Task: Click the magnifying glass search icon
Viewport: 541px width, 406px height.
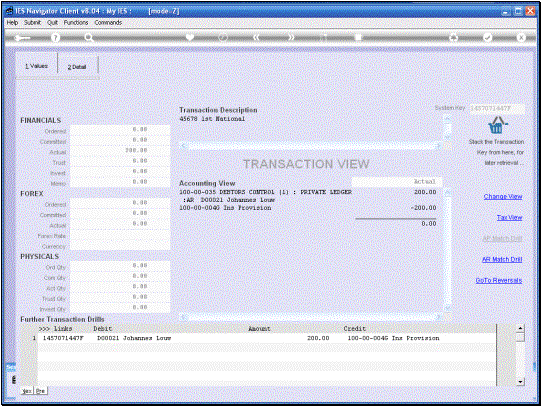Action: pos(89,38)
